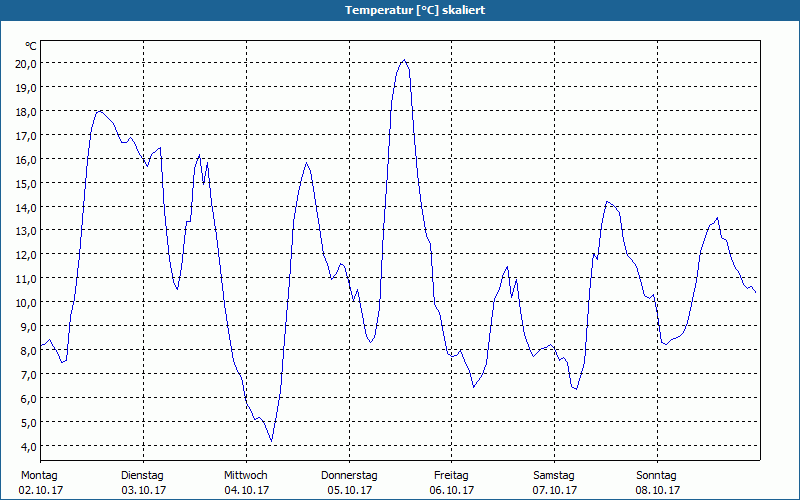
Task: Select the 6,0 y-axis value
Action: pyautogui.click(x=28, y=399)
